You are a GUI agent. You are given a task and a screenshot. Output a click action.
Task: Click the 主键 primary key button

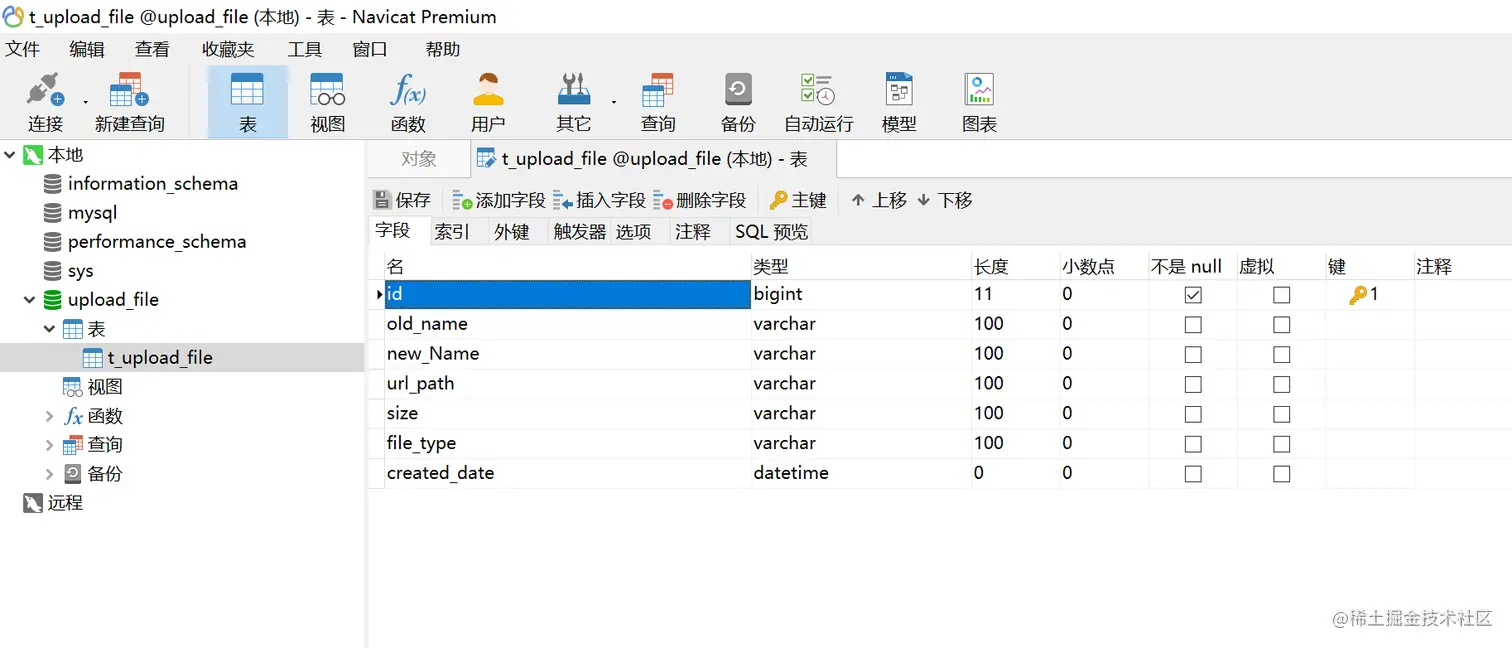[798, 200]
